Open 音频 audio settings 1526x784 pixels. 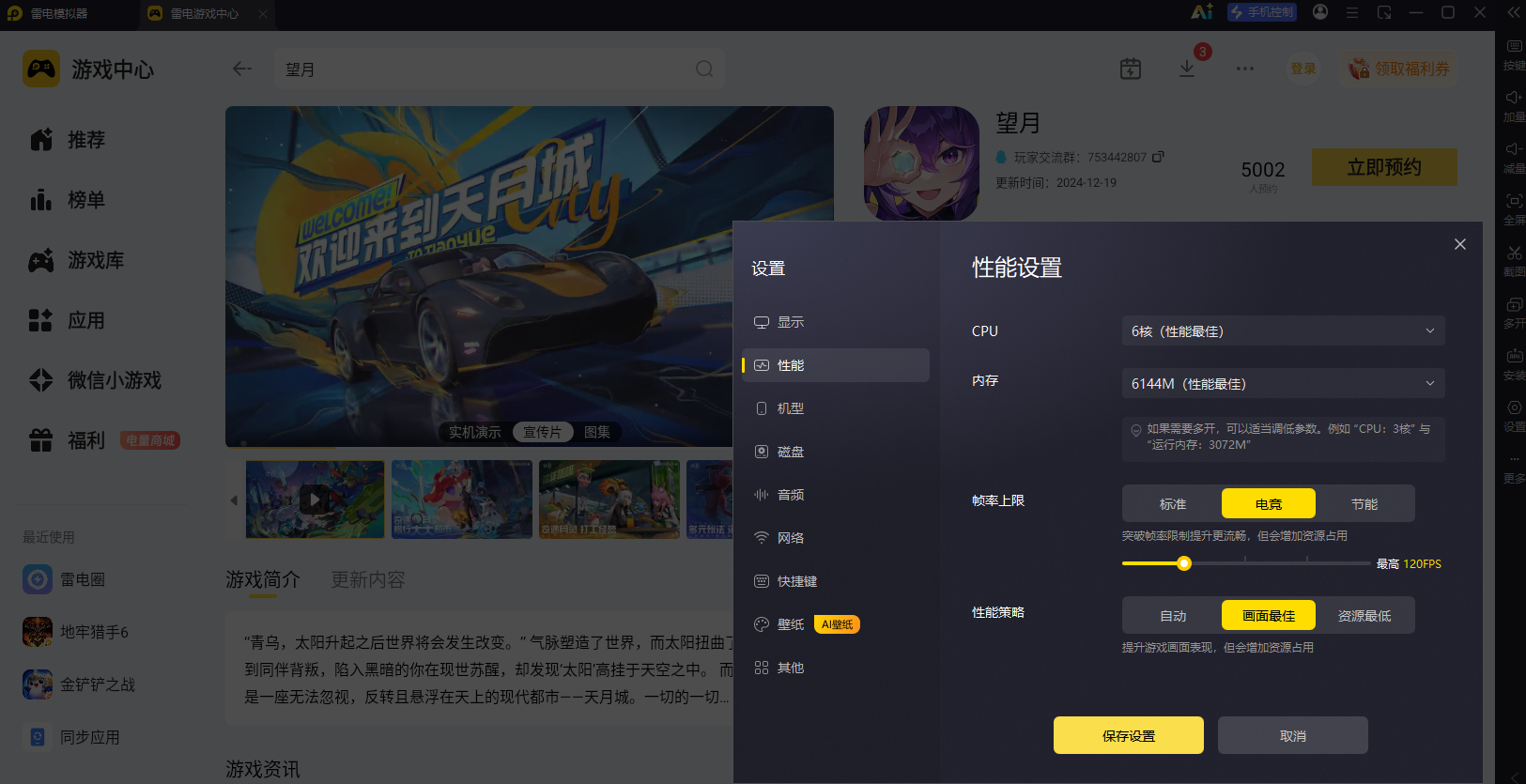click(x=836, y=495)
